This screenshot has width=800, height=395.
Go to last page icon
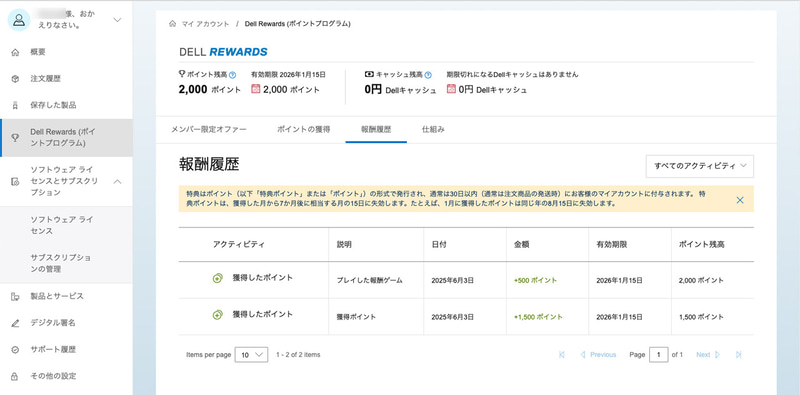tap(738, 355)
